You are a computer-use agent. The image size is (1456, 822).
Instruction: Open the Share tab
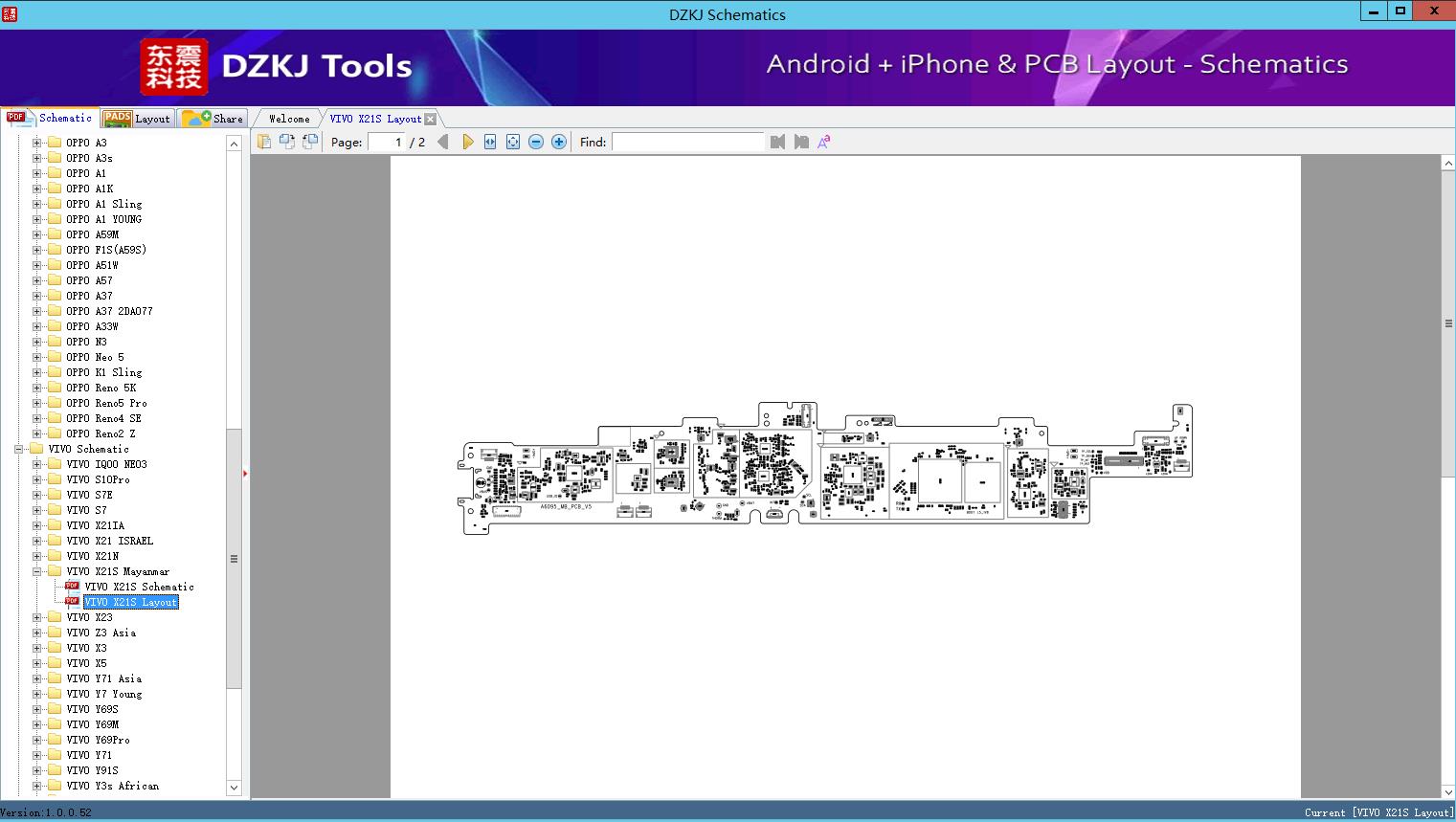pos(213,119)
